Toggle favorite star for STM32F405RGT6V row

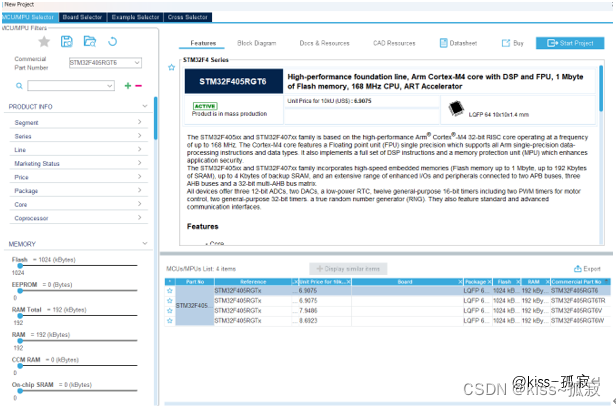170,310
